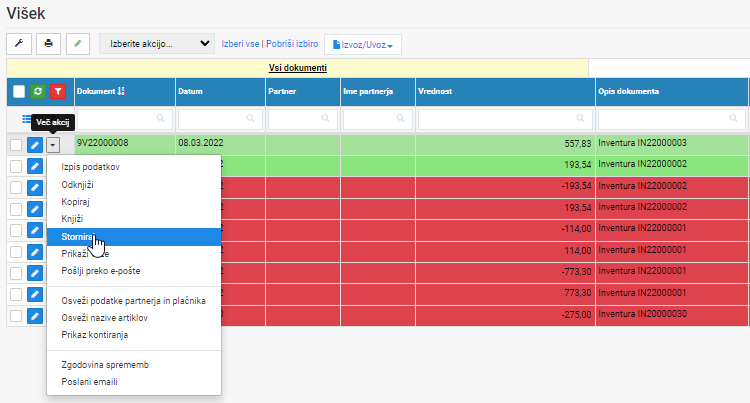This screenshot has width=750, height=403.
Task: Click the 'Izberi vse' link
Action: click(240, 44)
